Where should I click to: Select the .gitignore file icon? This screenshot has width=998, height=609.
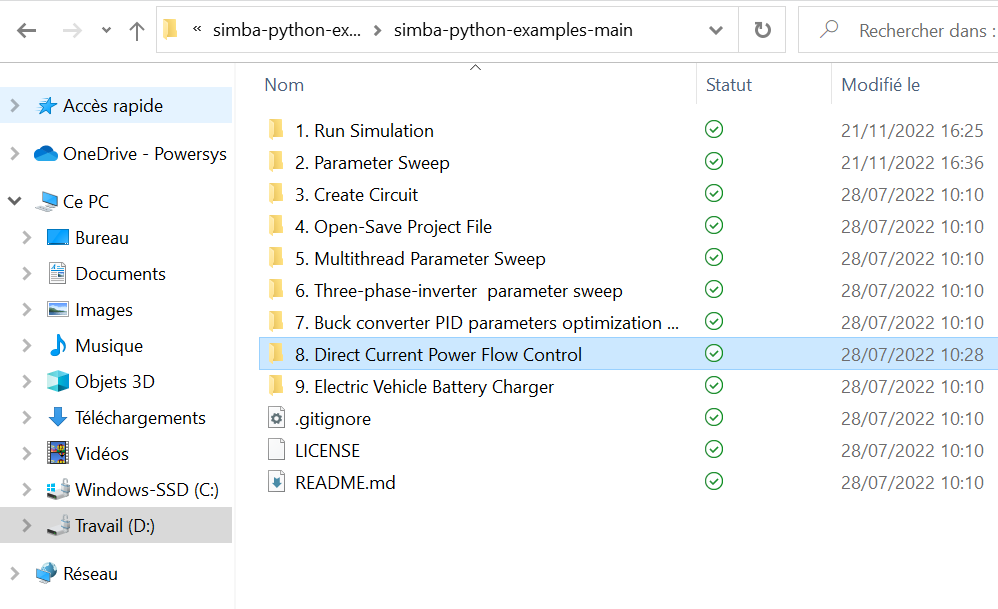coord(277,419)
